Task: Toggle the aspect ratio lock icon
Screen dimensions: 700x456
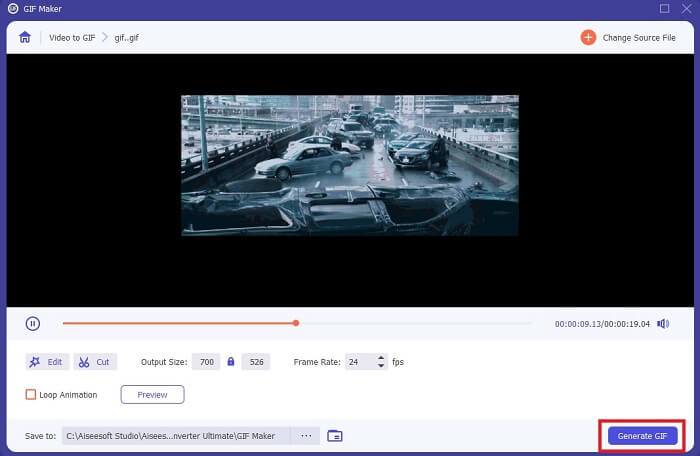Action: 231,361
